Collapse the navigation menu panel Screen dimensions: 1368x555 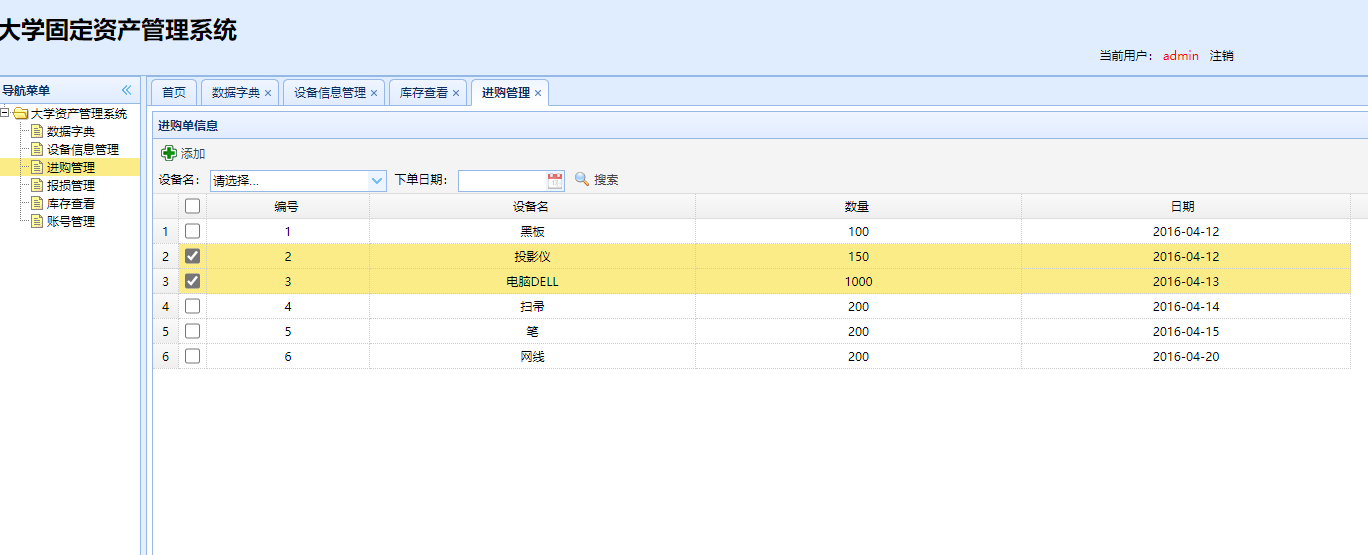[x=126, y=90]
